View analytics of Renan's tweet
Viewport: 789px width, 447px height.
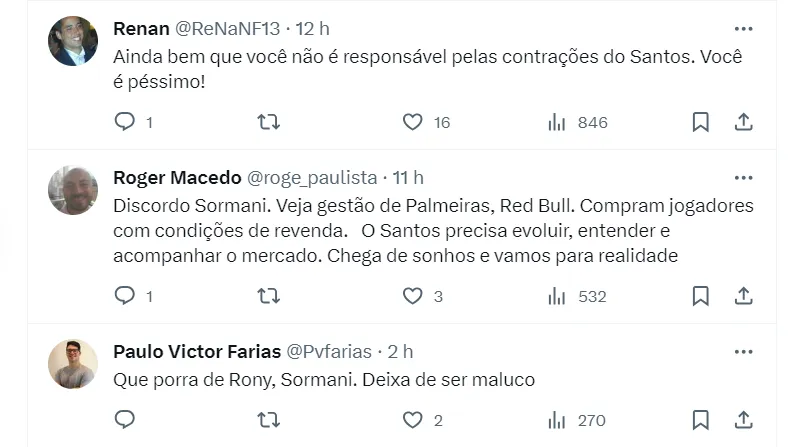pyautogui.click(x=557, y=122)
